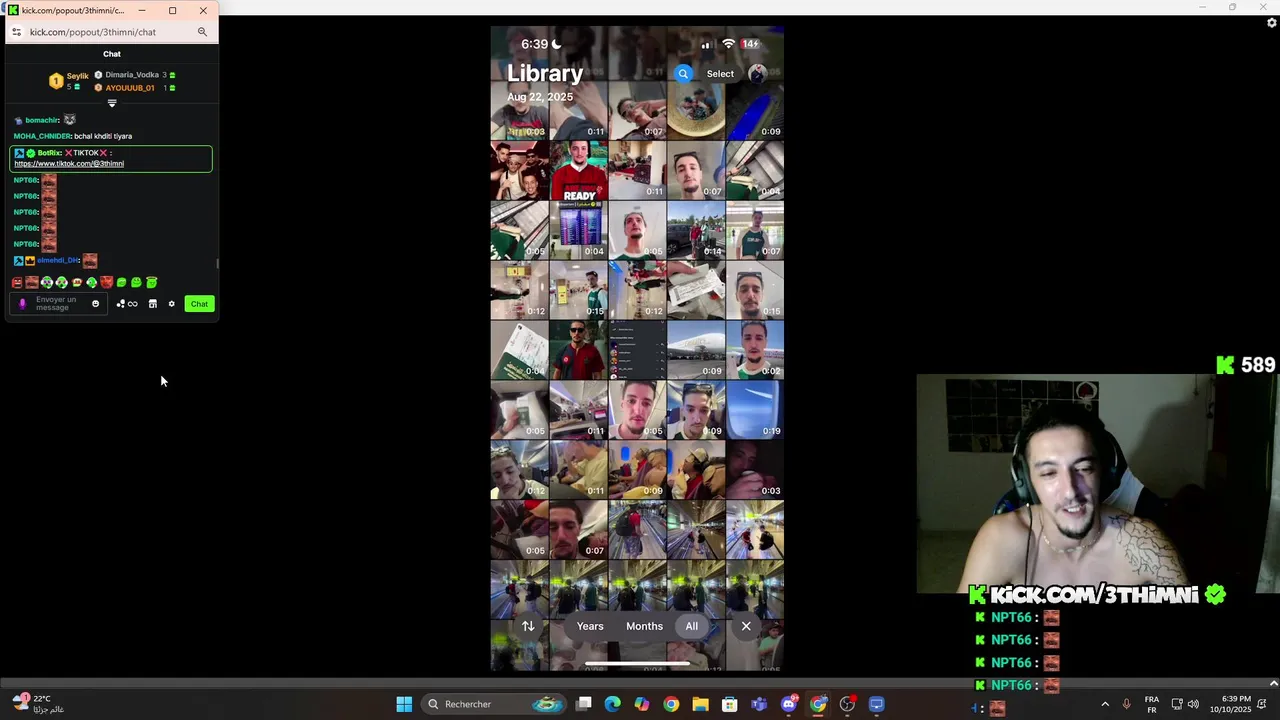
Task: Open Microsoft Store from the taskbar
Action: click(730, 704)
